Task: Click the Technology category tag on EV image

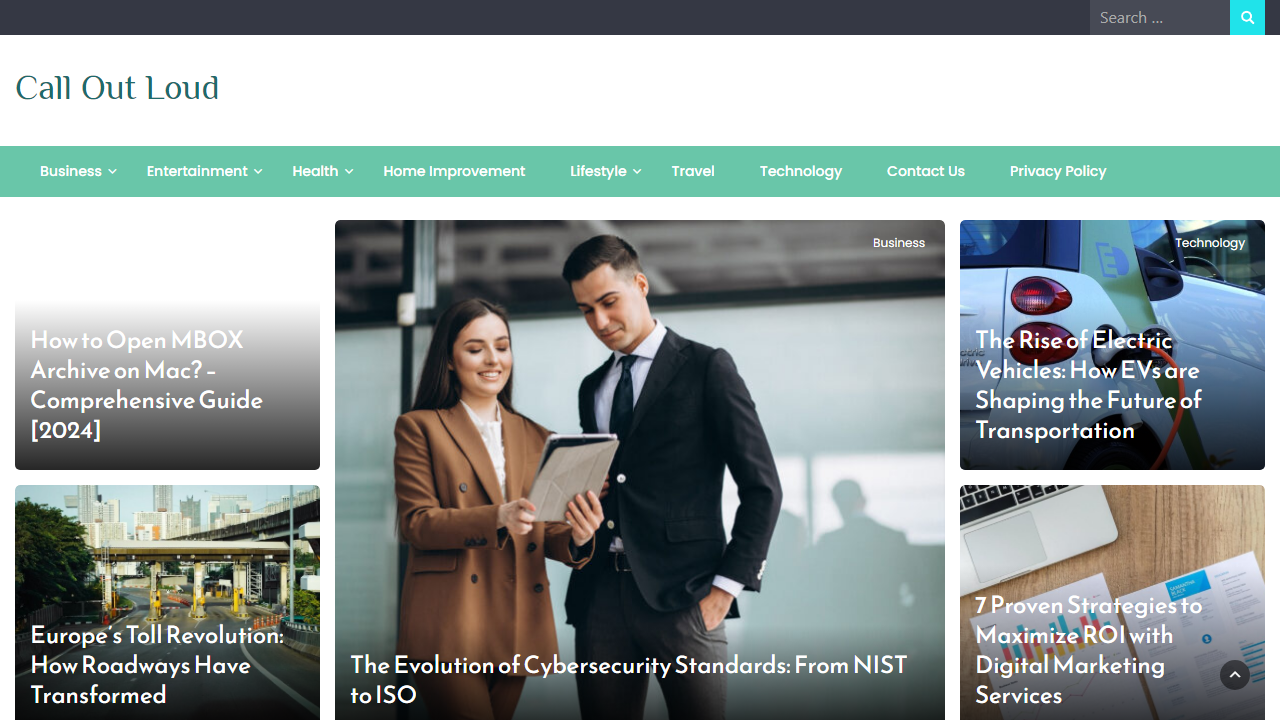Action: (x=1210, y=243)
